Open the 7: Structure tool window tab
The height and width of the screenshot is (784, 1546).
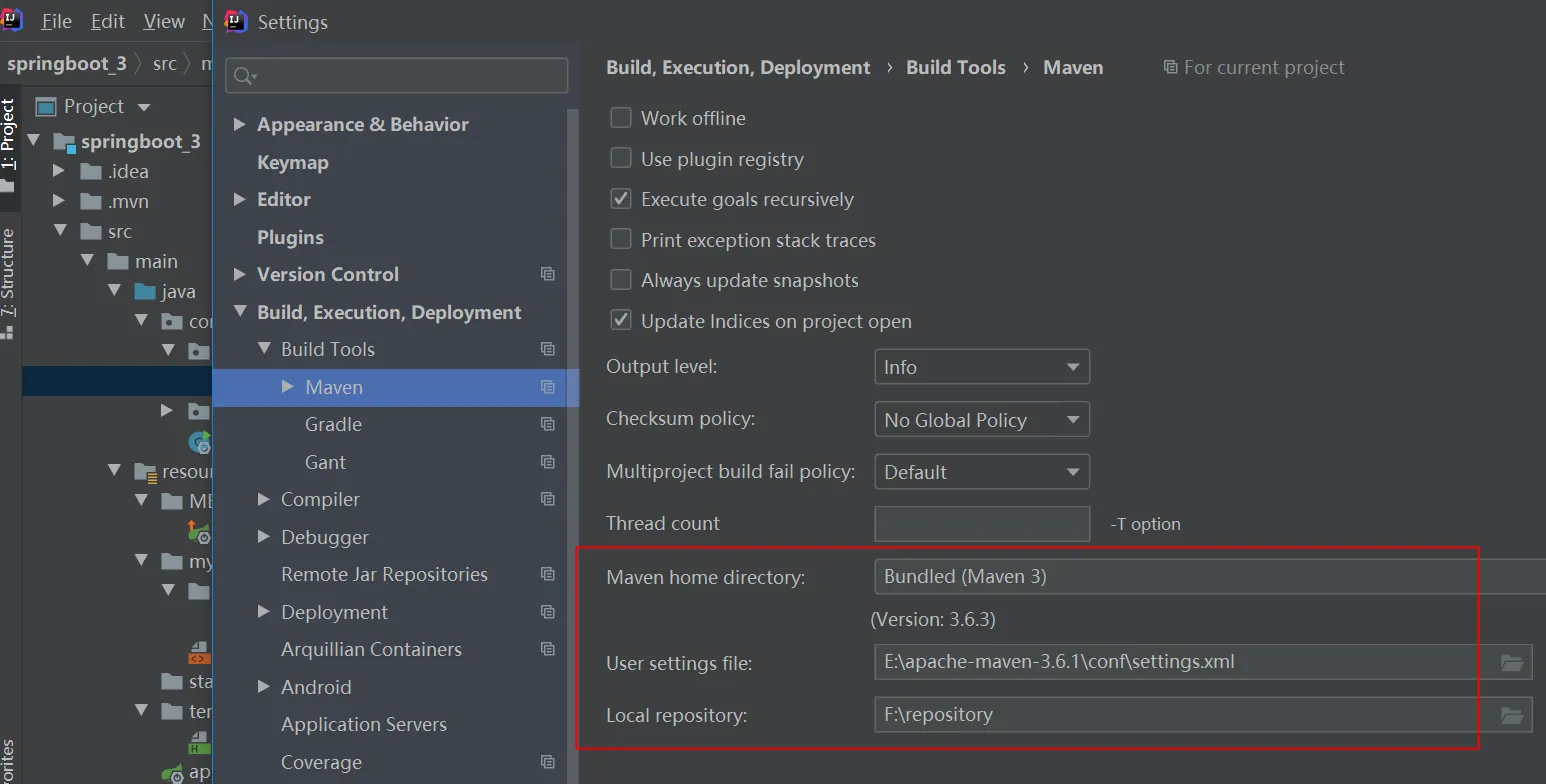(x=9, y=282)
